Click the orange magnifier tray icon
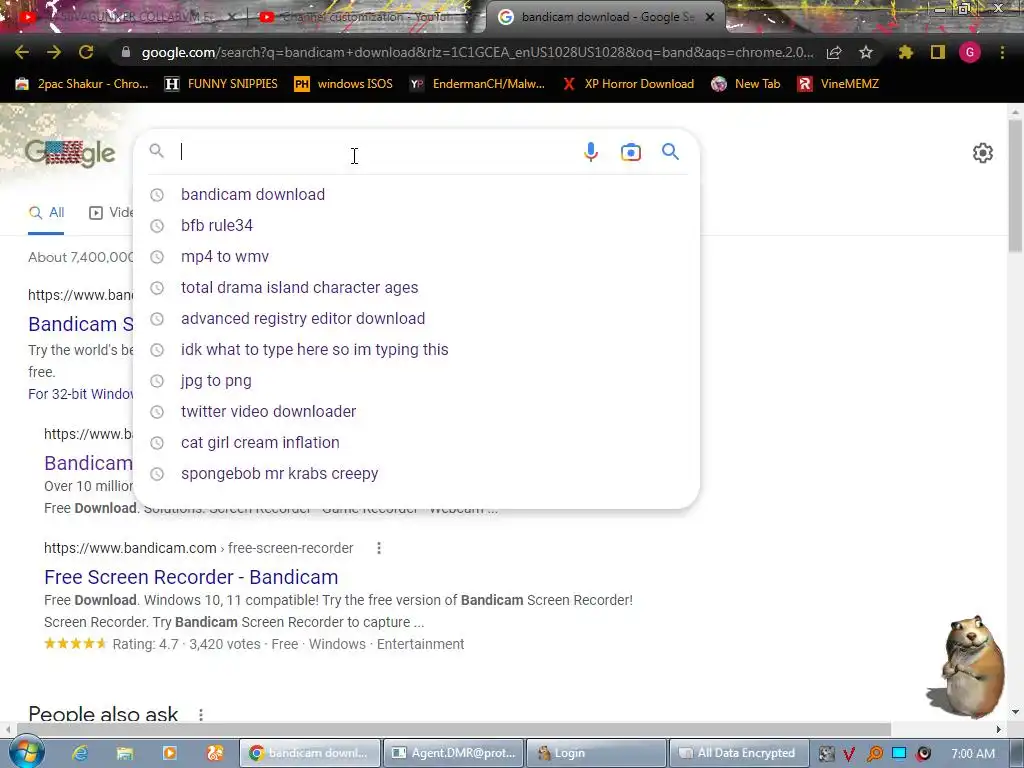Image resolution: width=1024 pixels, height=768 pixels. 874,754
